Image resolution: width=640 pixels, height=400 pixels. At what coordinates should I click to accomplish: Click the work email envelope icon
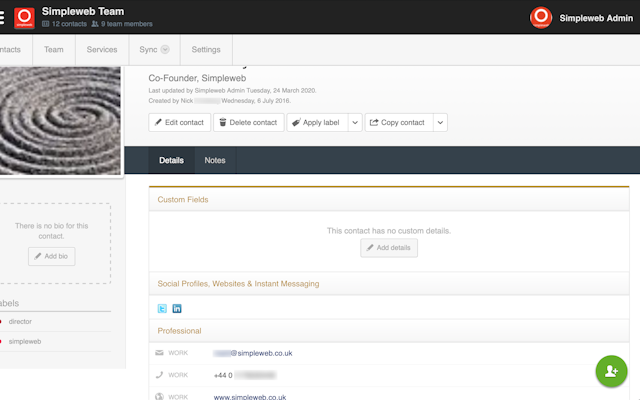[160, 353]
